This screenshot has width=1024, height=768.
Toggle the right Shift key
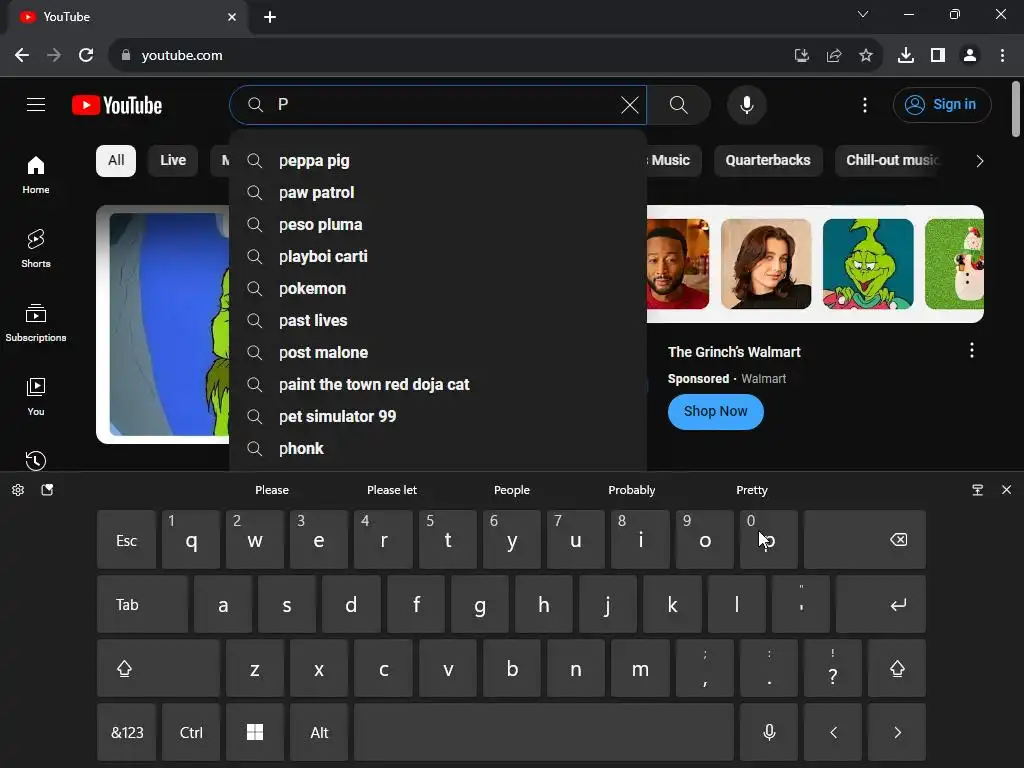(897, 668)
